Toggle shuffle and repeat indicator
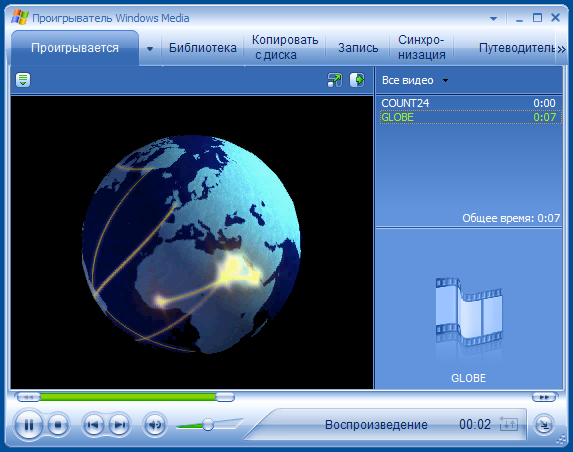 coord(509,424)
